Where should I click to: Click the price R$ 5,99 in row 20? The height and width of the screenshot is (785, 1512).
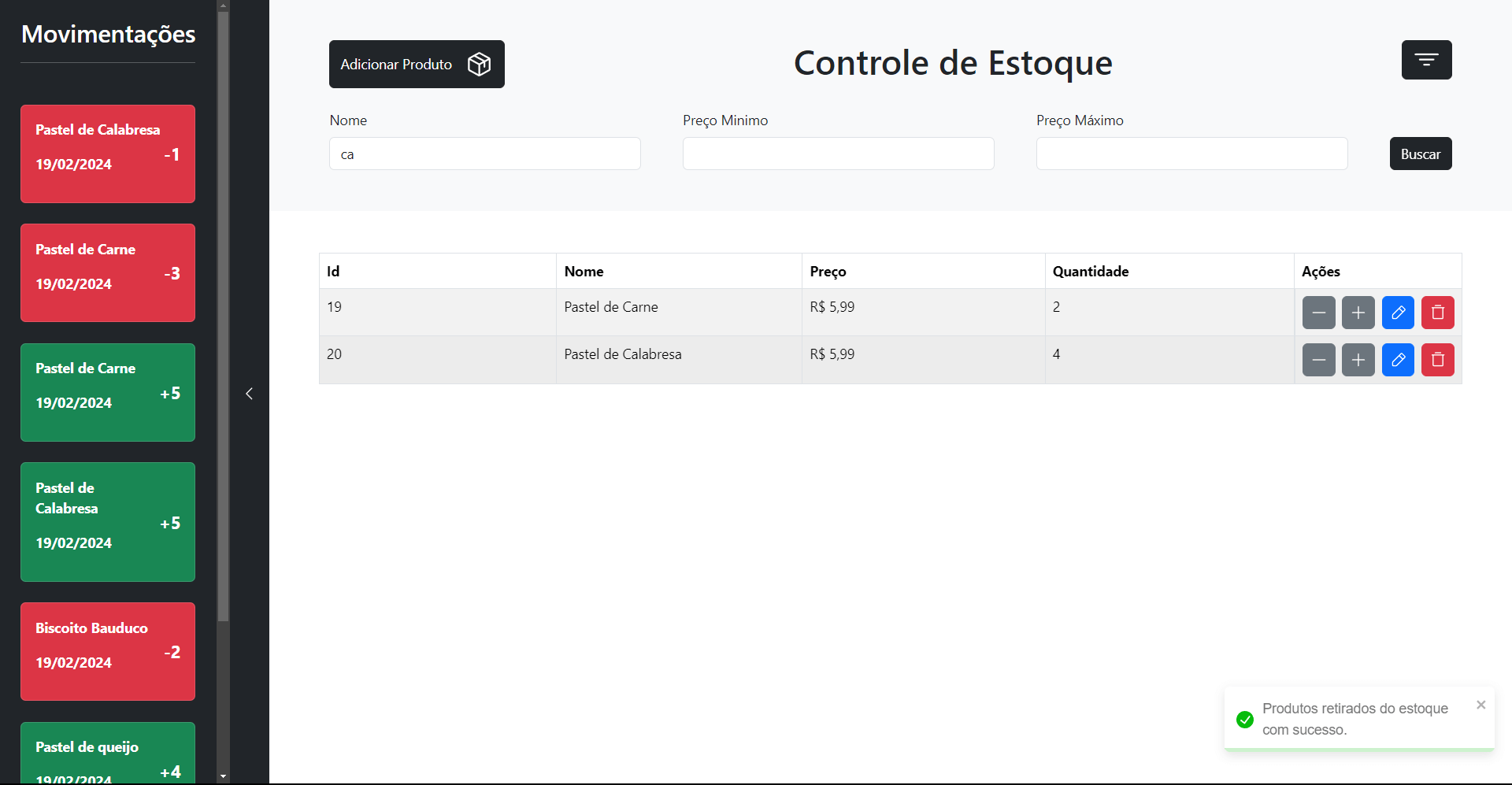pos(832,354)
